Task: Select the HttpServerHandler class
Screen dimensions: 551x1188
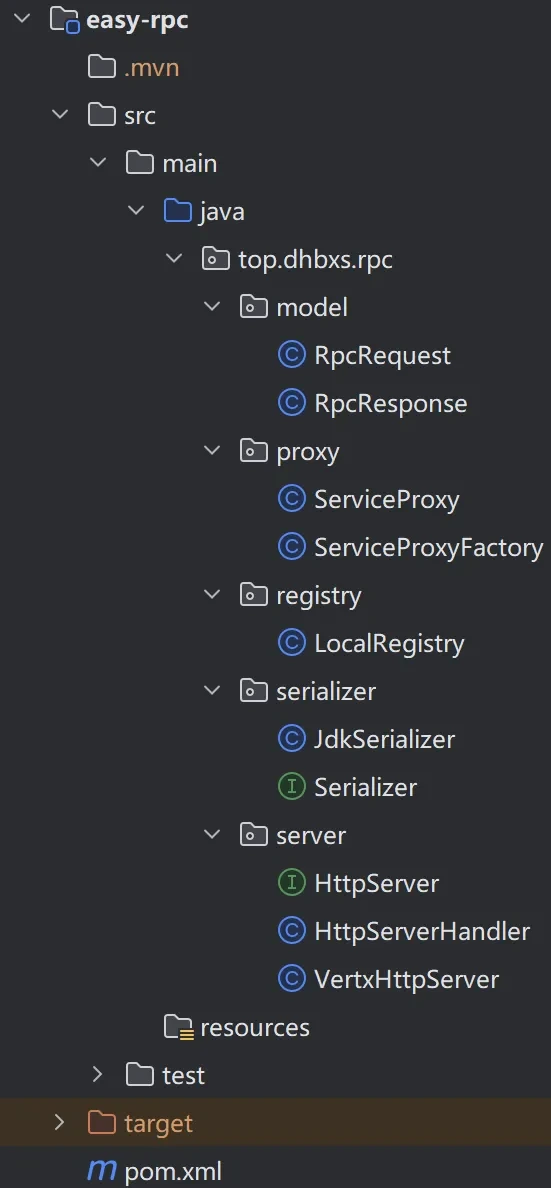Action: tap(421, 932)
